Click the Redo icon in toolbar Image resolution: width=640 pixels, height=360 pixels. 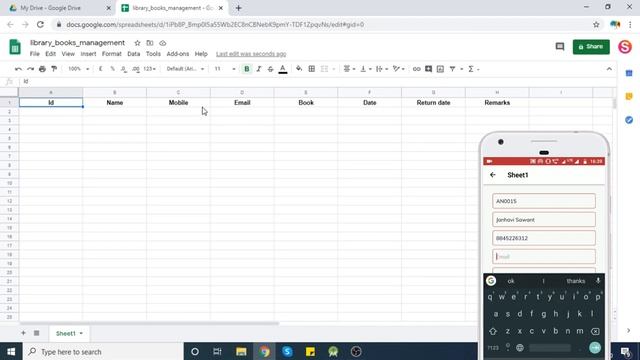30,69
